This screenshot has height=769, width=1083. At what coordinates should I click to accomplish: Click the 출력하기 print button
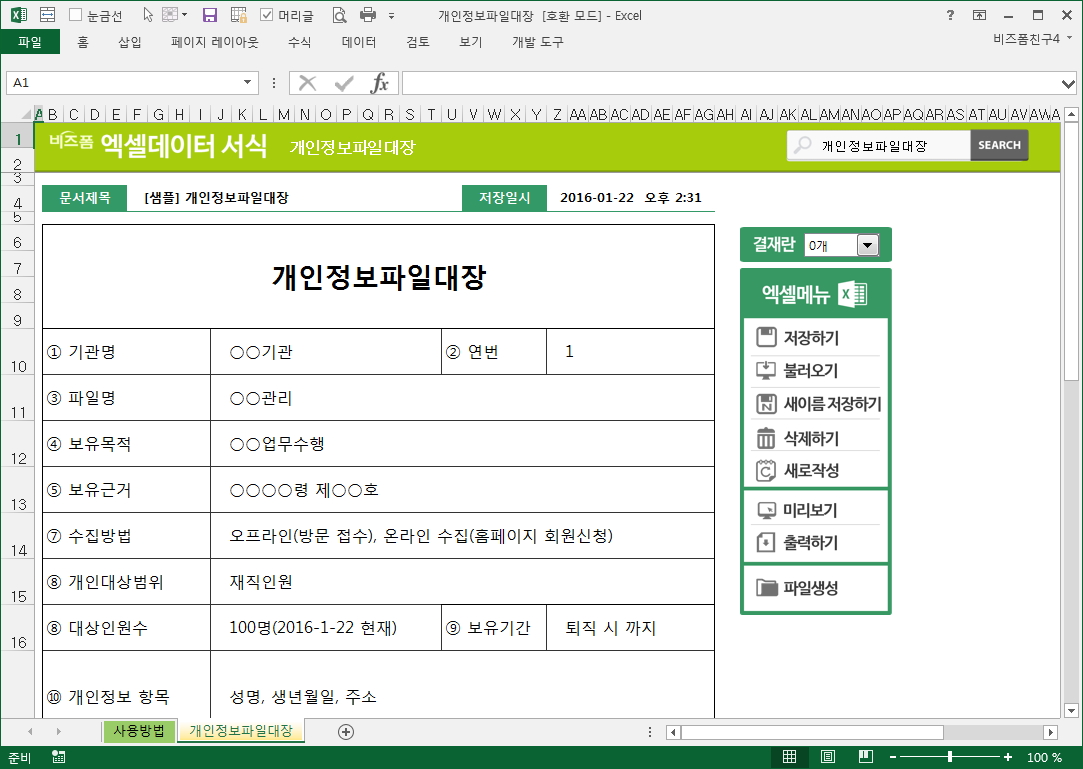pos(810,543)
